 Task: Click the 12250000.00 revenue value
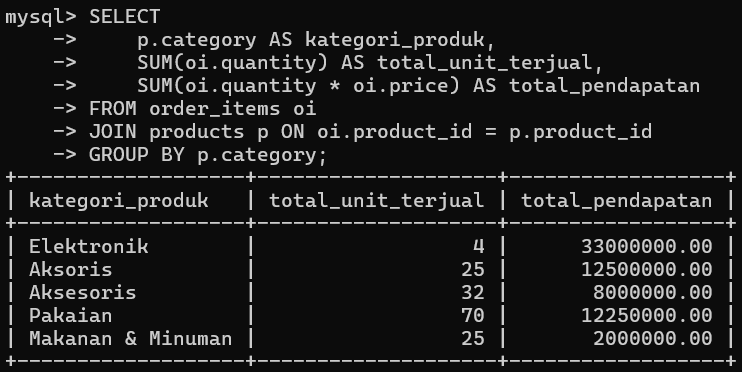pyautogui.click(x=646, y=315)
